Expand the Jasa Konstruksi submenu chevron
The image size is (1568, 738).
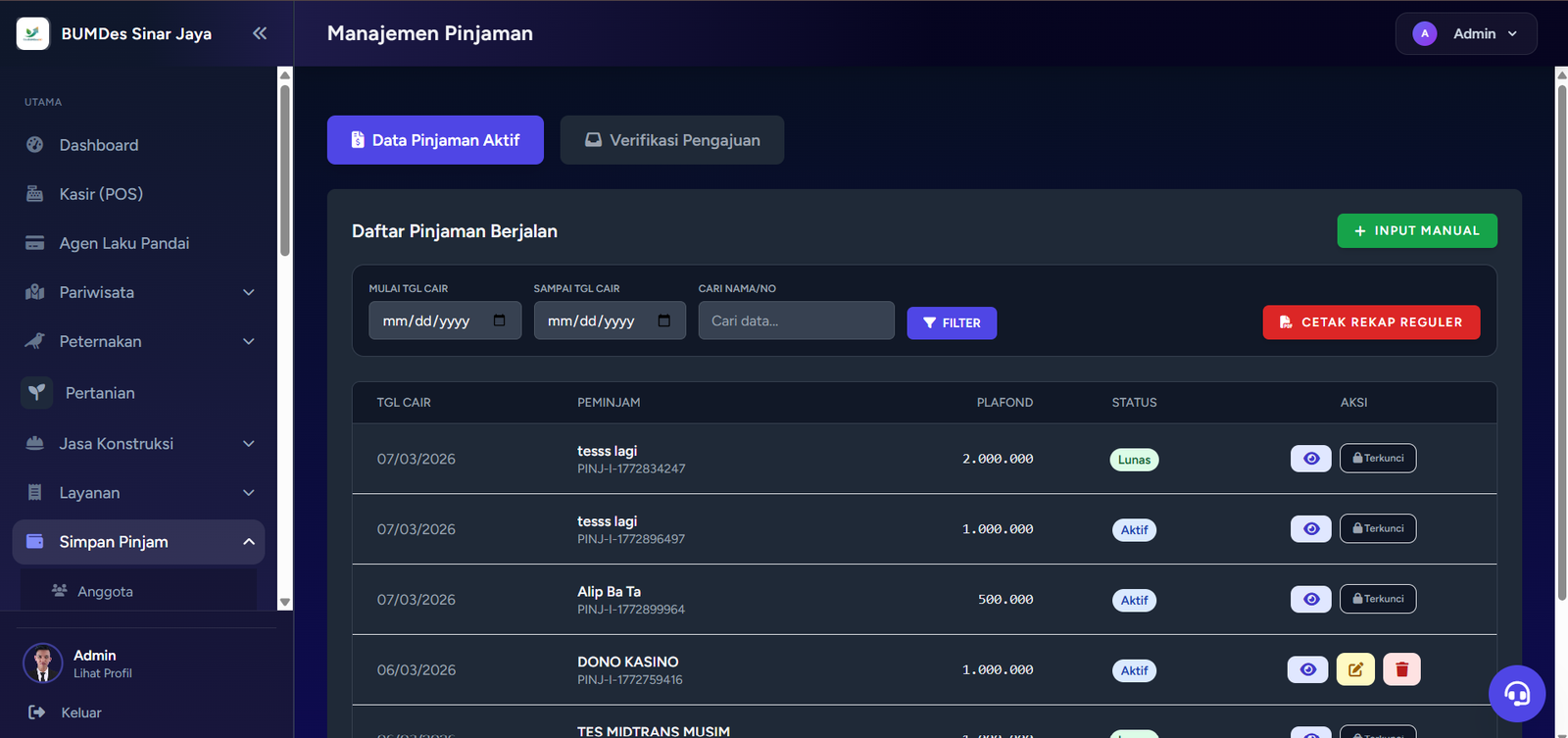[x=249, y=444]
